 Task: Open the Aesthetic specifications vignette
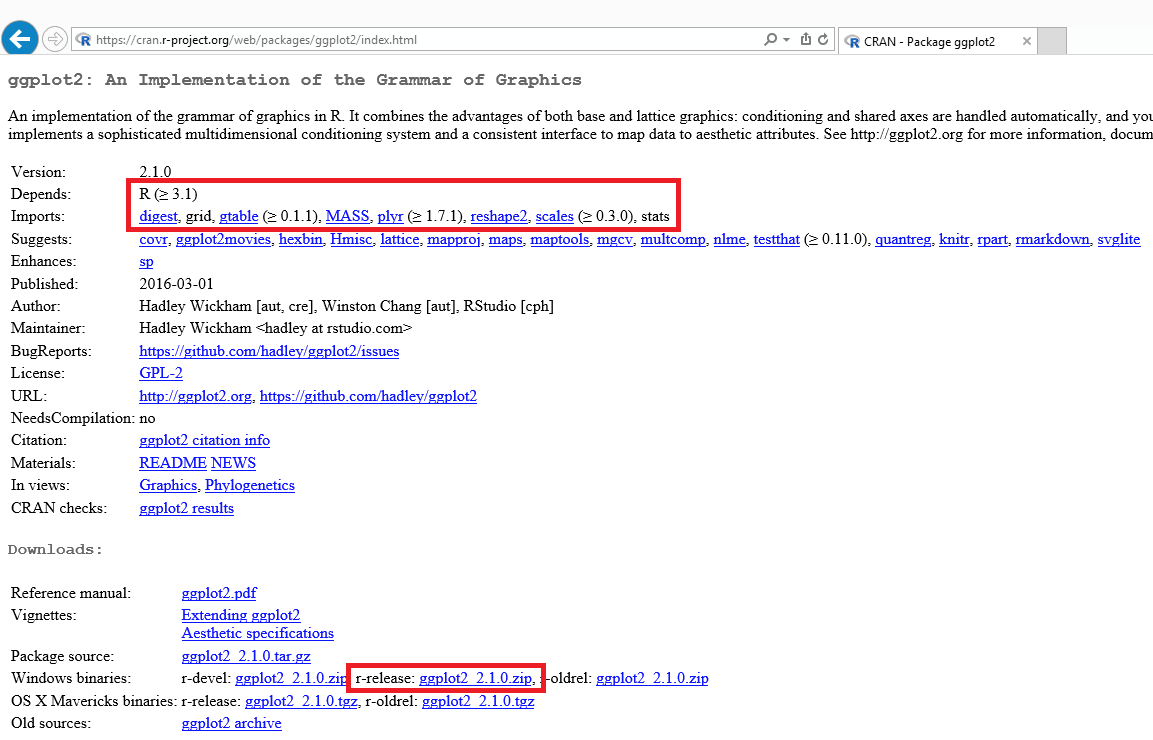(x=257, y=633)
